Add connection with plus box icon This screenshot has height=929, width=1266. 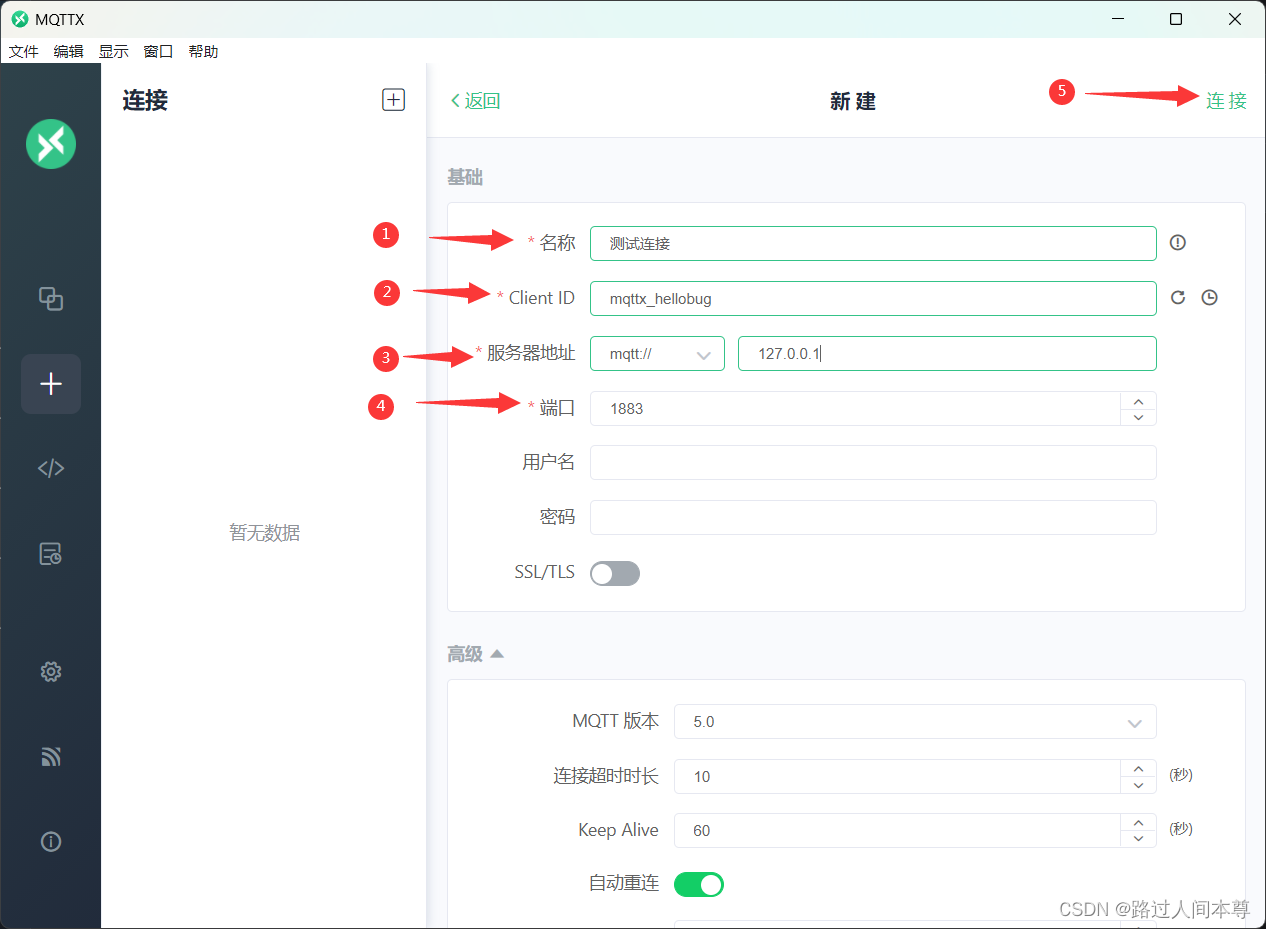click(x=394, y=100)
